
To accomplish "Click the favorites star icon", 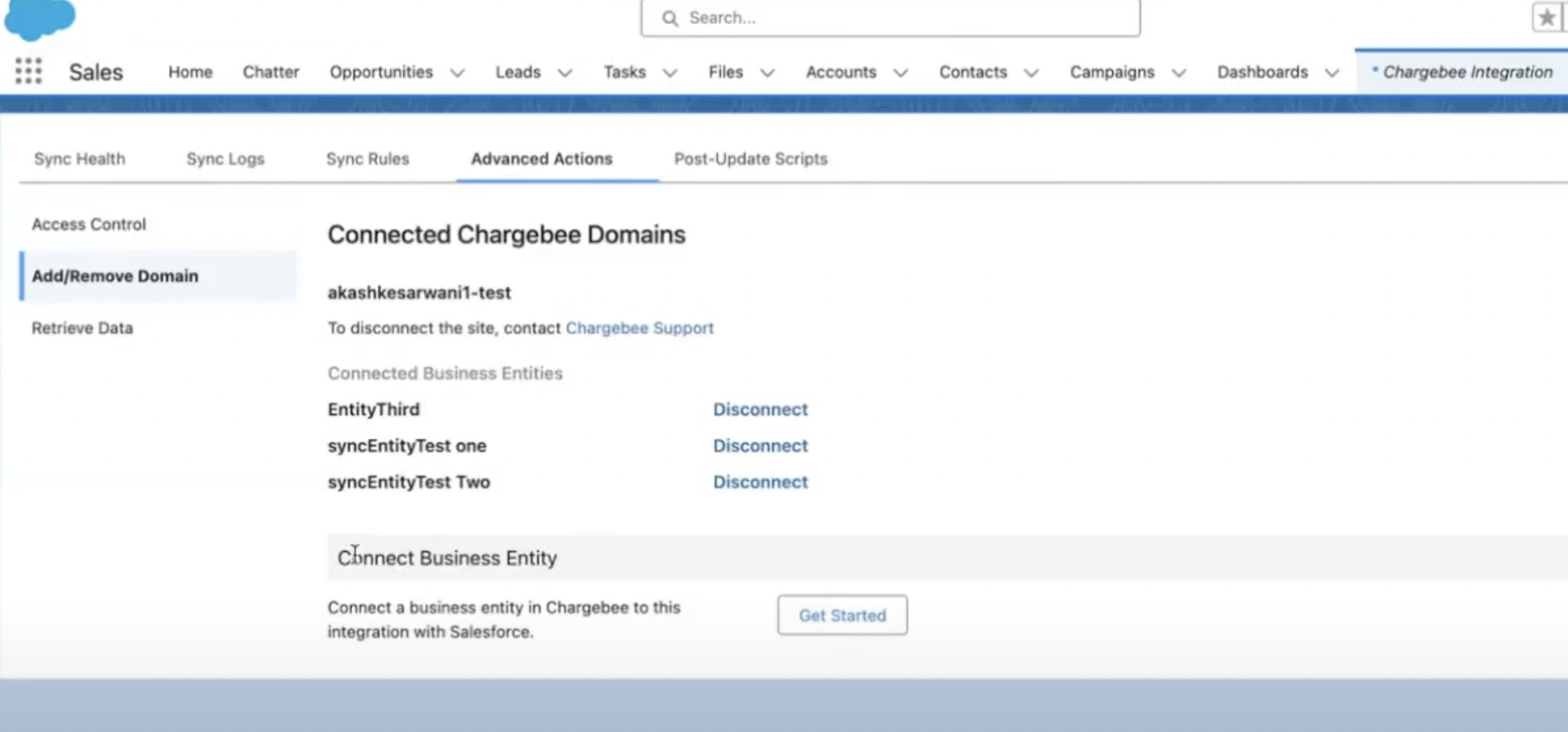I will coord(1546,18).
